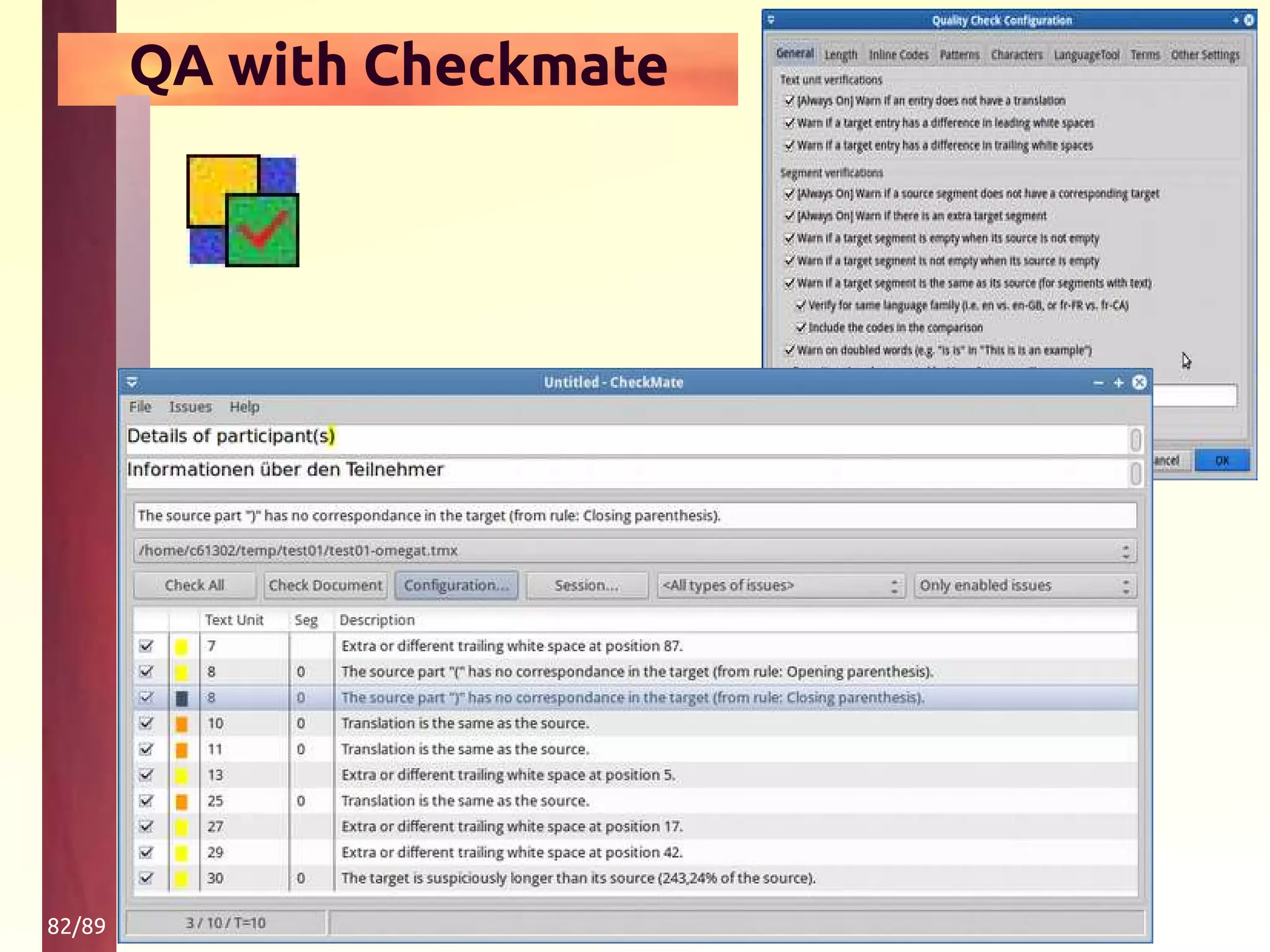Viewport: 1270px width, 952px height.
Task: Click orange severity swatch for Text Unit 10
Action: tap(181, 724)
